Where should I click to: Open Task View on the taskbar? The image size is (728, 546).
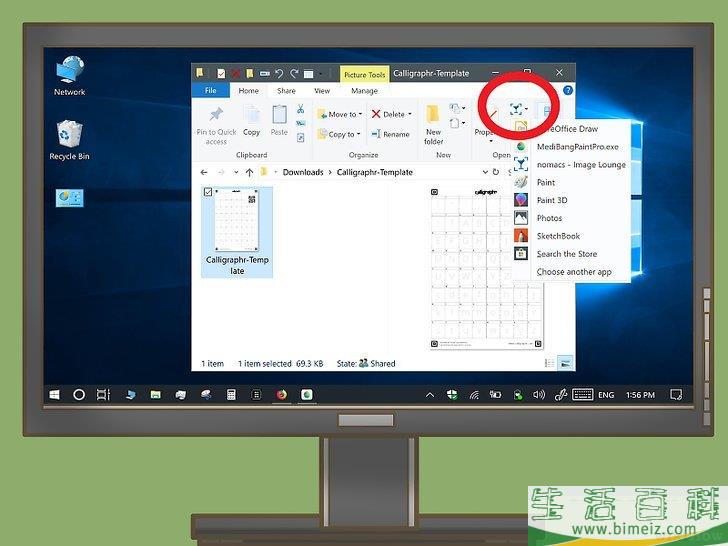point(103,395)
